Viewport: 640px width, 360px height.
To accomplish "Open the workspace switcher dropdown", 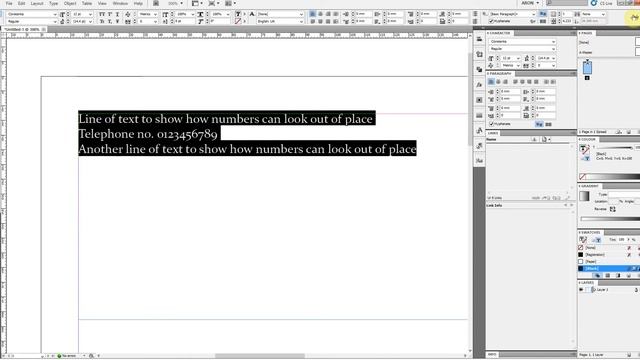I will click(x=530, y=3).
